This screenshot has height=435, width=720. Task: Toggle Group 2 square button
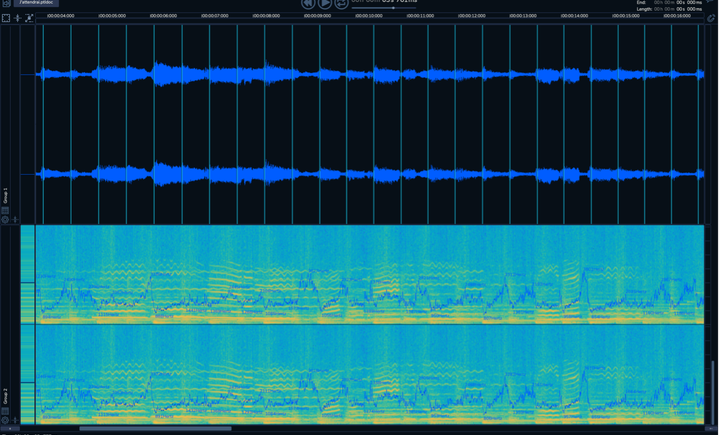point(5,411)
